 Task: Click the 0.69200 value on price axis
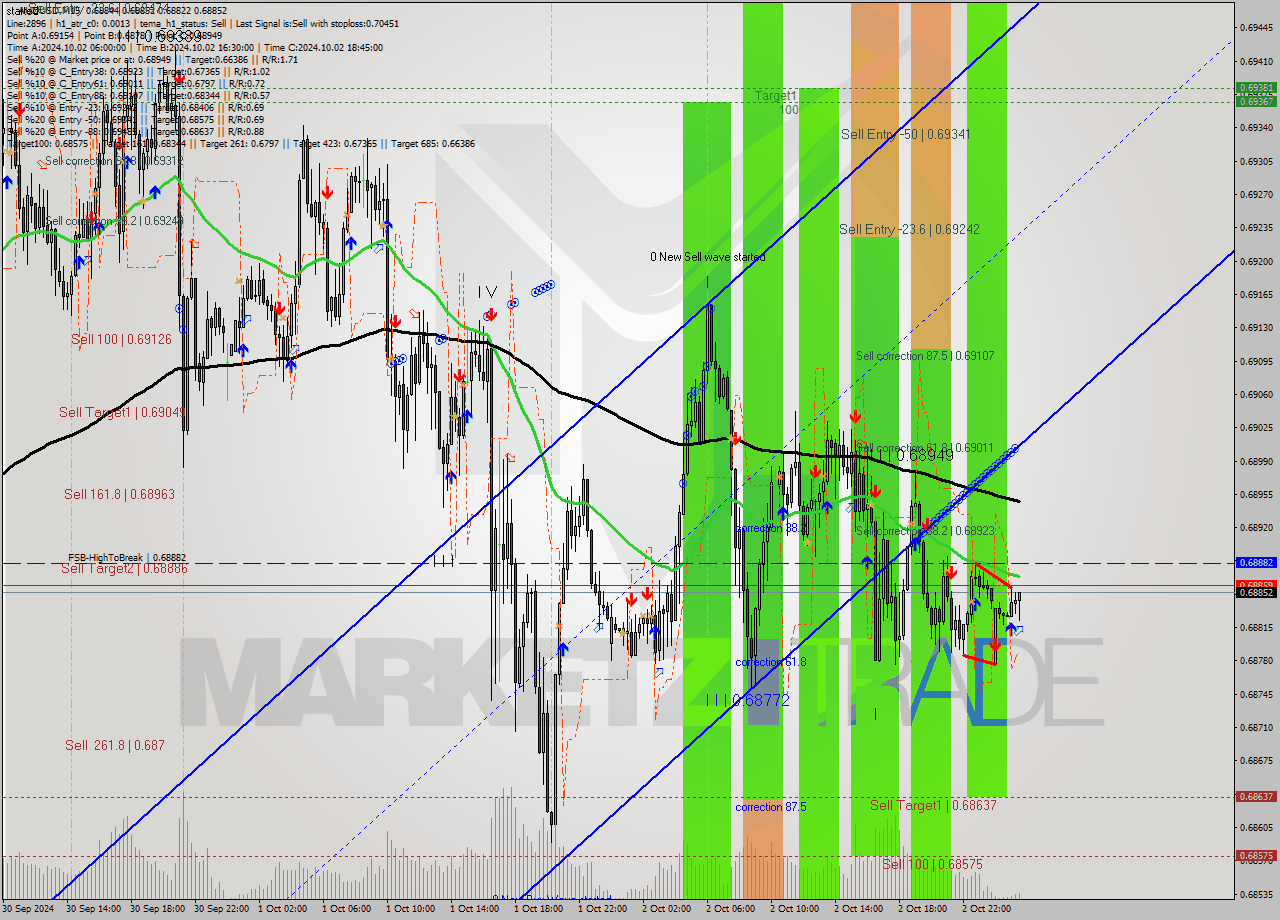[x=1256, y=261]
